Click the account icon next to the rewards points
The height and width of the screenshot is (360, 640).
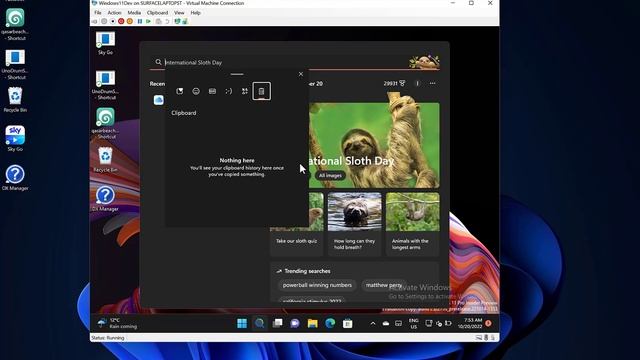pos(417,83)
